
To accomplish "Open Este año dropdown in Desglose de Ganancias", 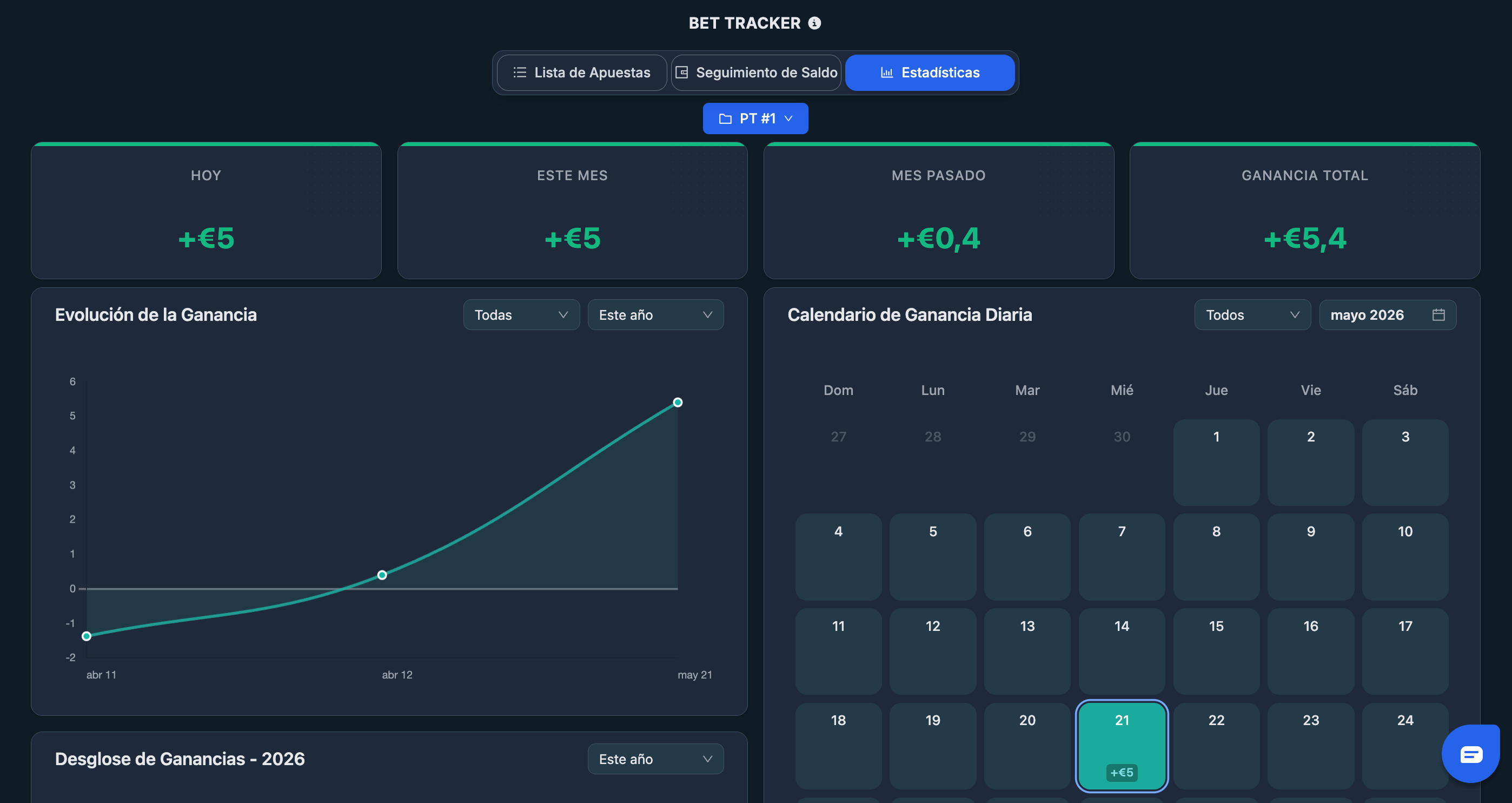I will click(655, 759).
